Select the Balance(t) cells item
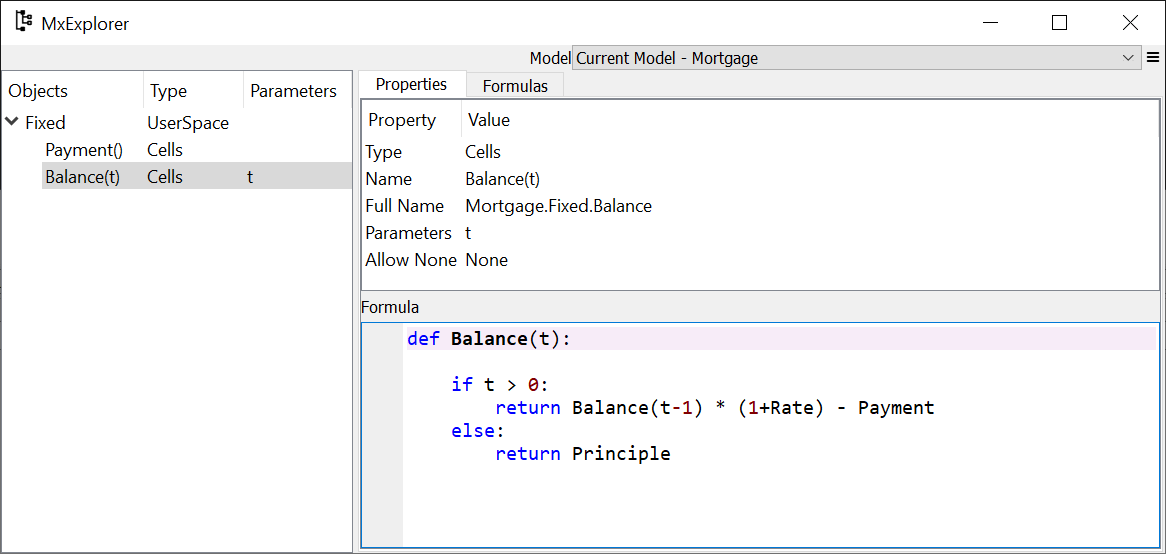The image size is (1166, 554). coord(82,177)
